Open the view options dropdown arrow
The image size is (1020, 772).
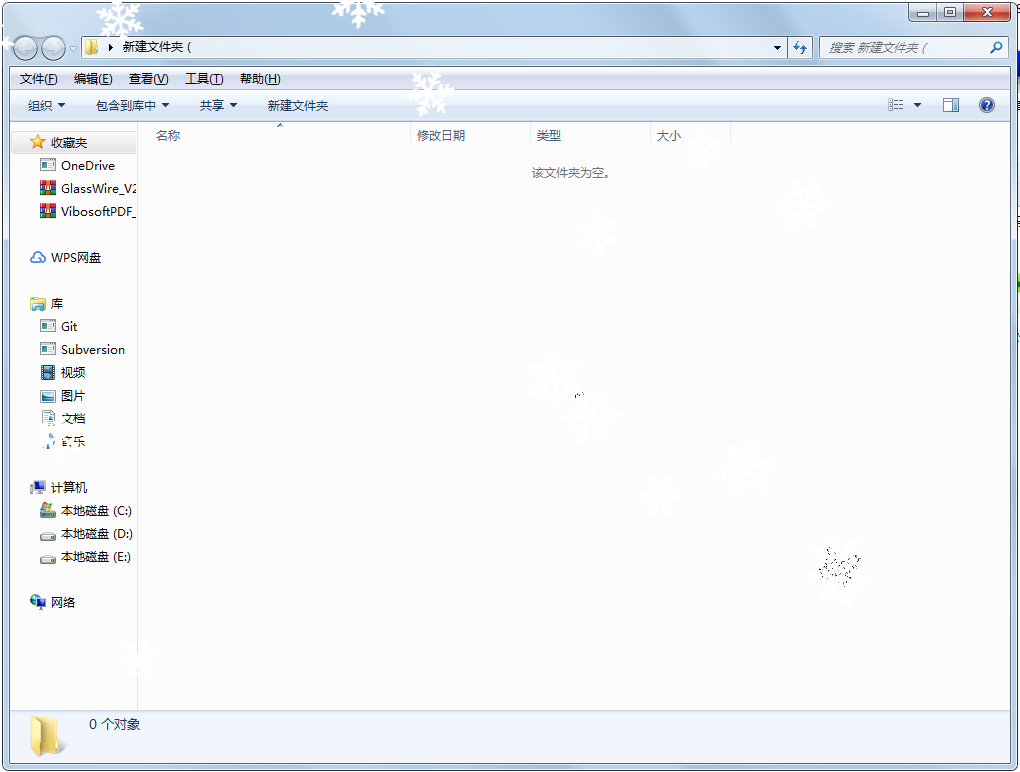click(x=917, y=105)
